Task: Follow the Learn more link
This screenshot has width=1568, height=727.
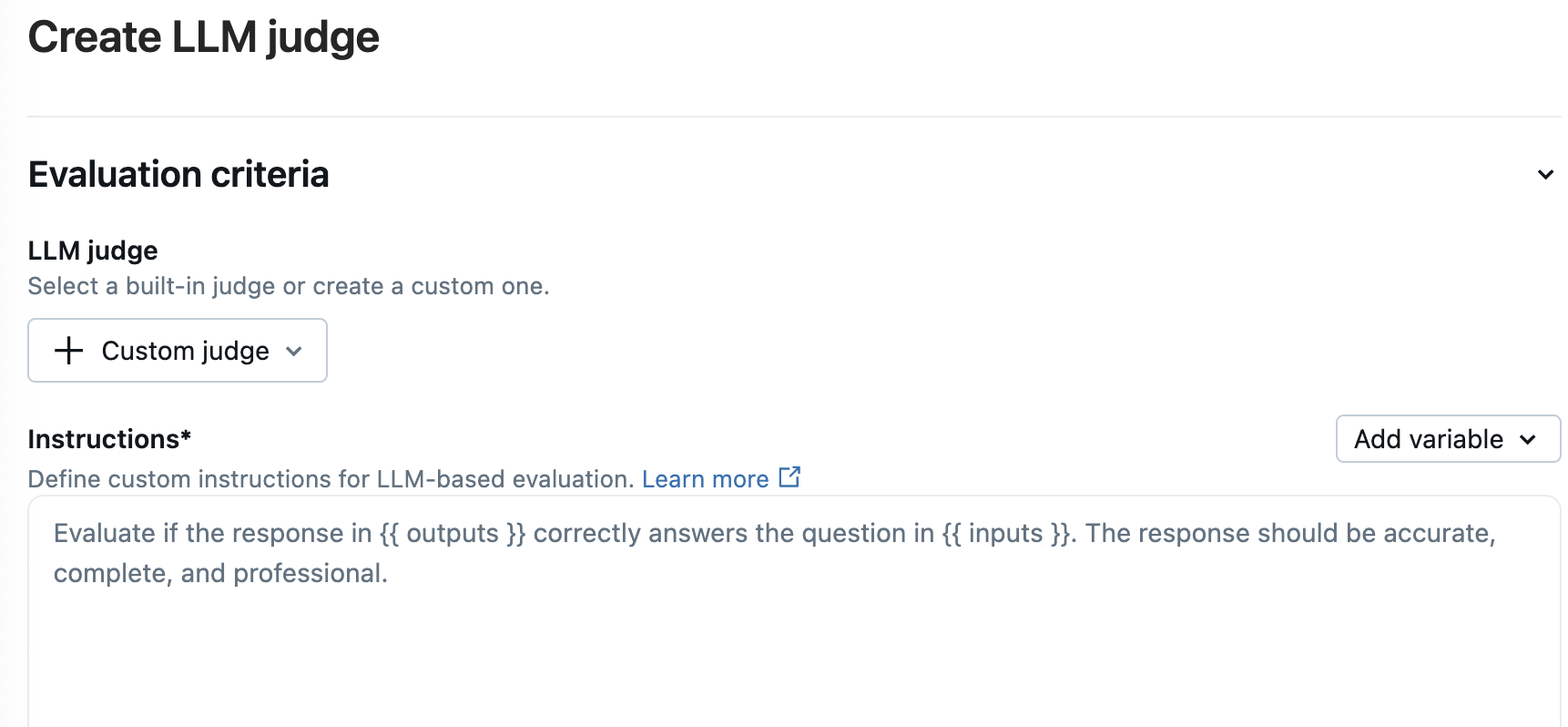Action: coord(706,478)
